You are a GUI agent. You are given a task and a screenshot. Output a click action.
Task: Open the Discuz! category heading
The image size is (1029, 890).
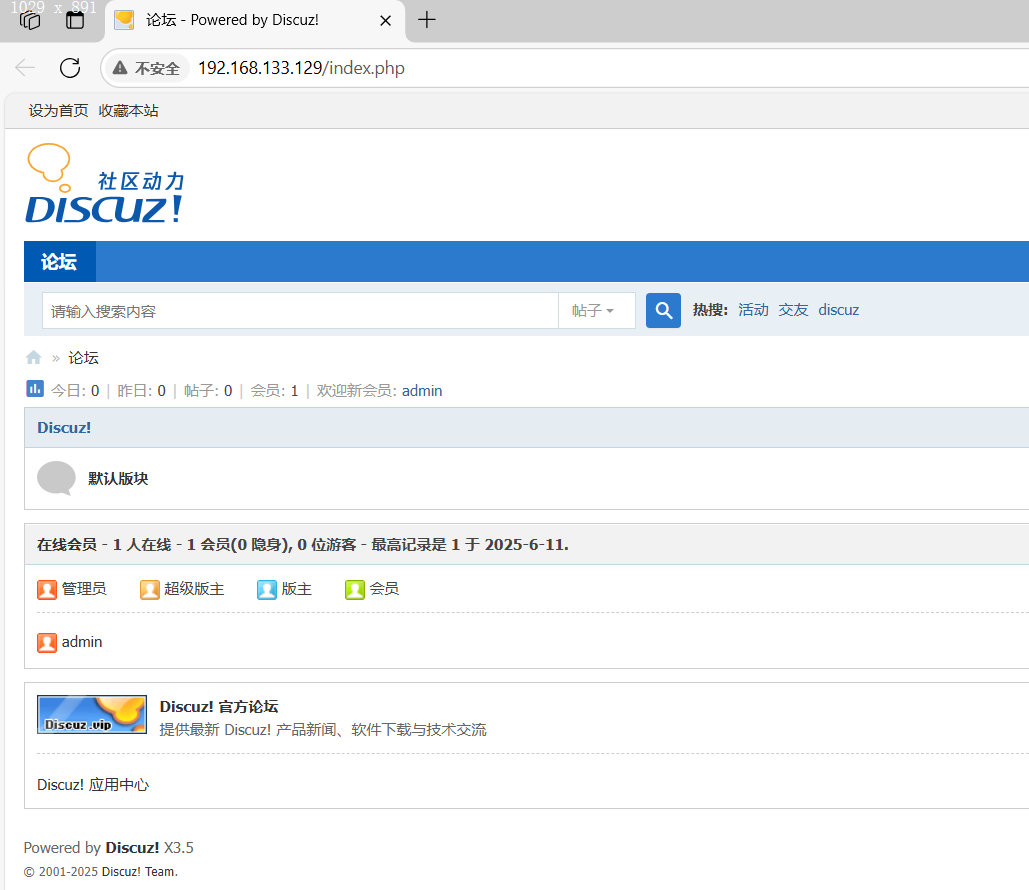pos(64,427)
